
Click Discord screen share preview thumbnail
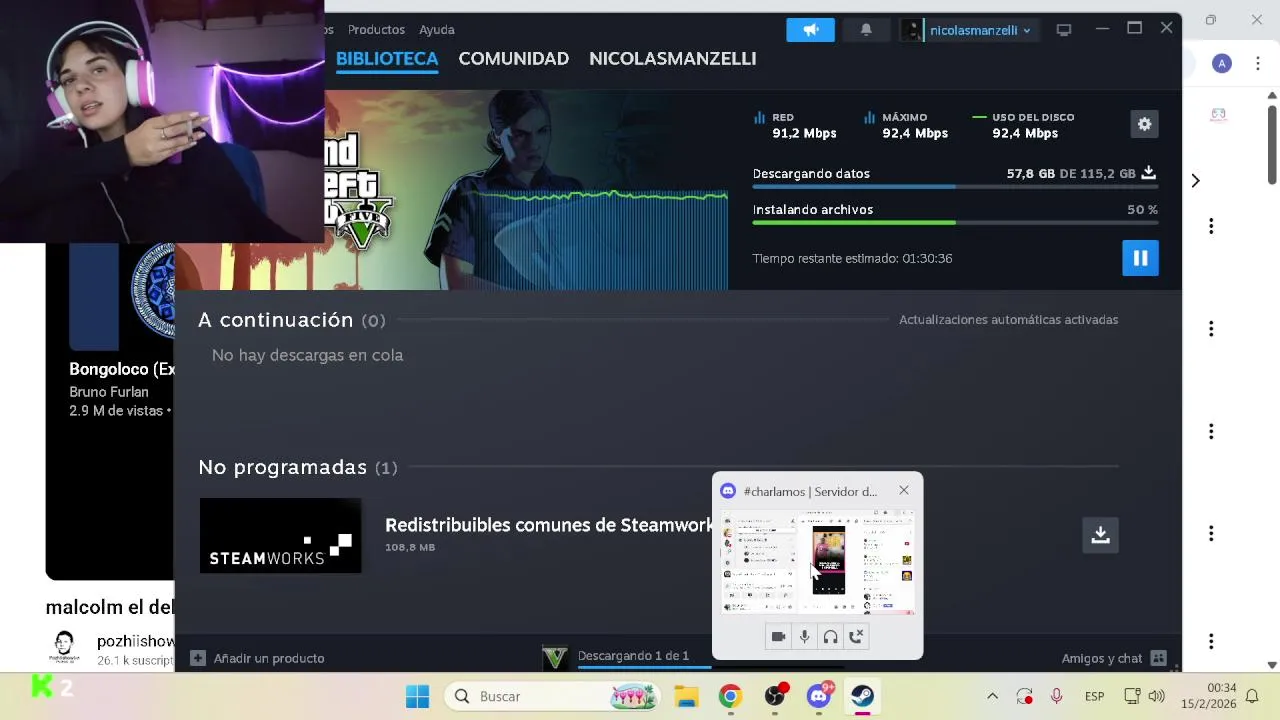point(817,561)
